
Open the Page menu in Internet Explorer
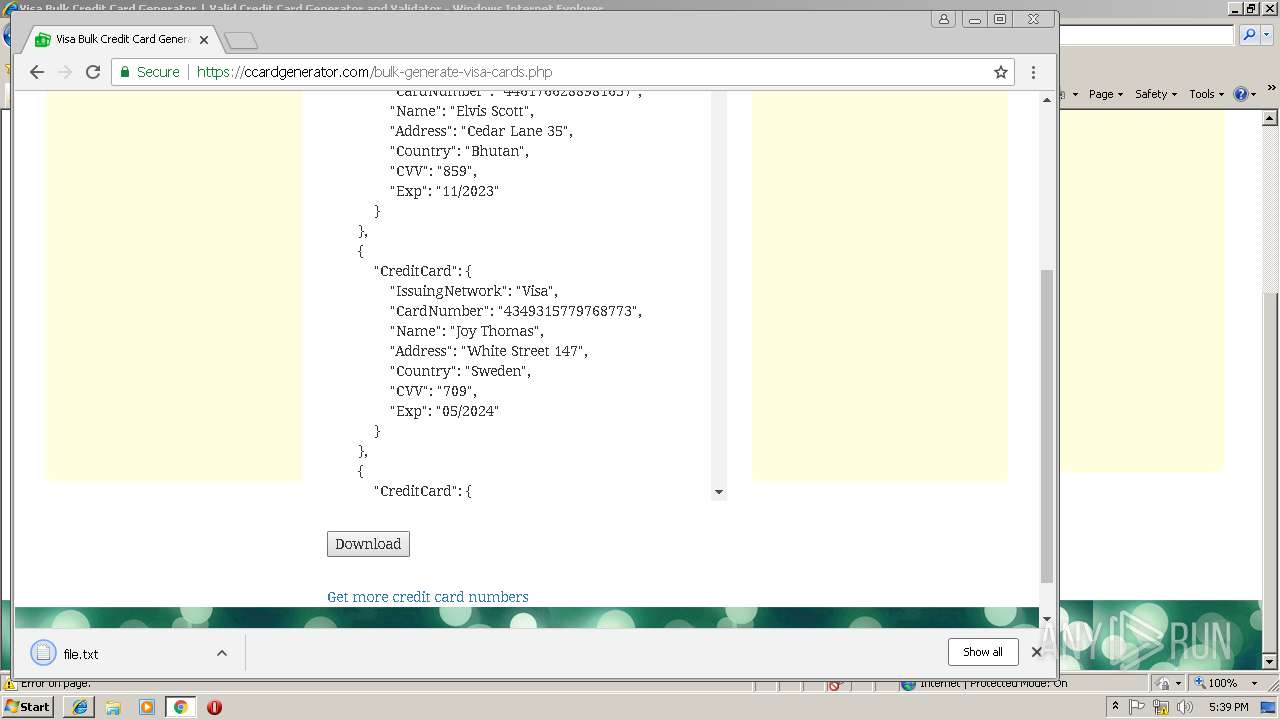pyautogui.click(x=1105, y=94)
